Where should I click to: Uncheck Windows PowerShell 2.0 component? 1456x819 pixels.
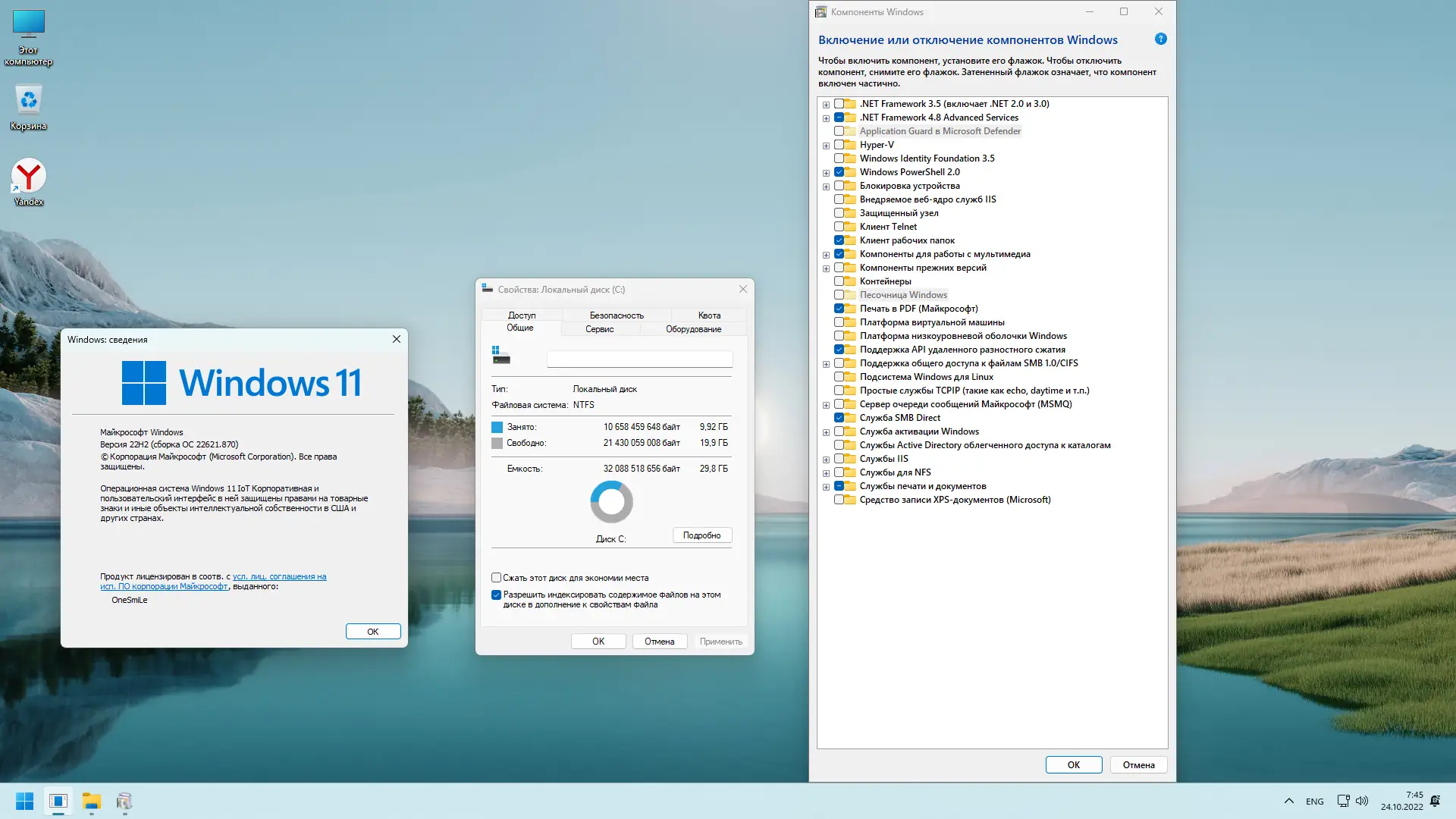pyautogui.click(x=839, y=172)
